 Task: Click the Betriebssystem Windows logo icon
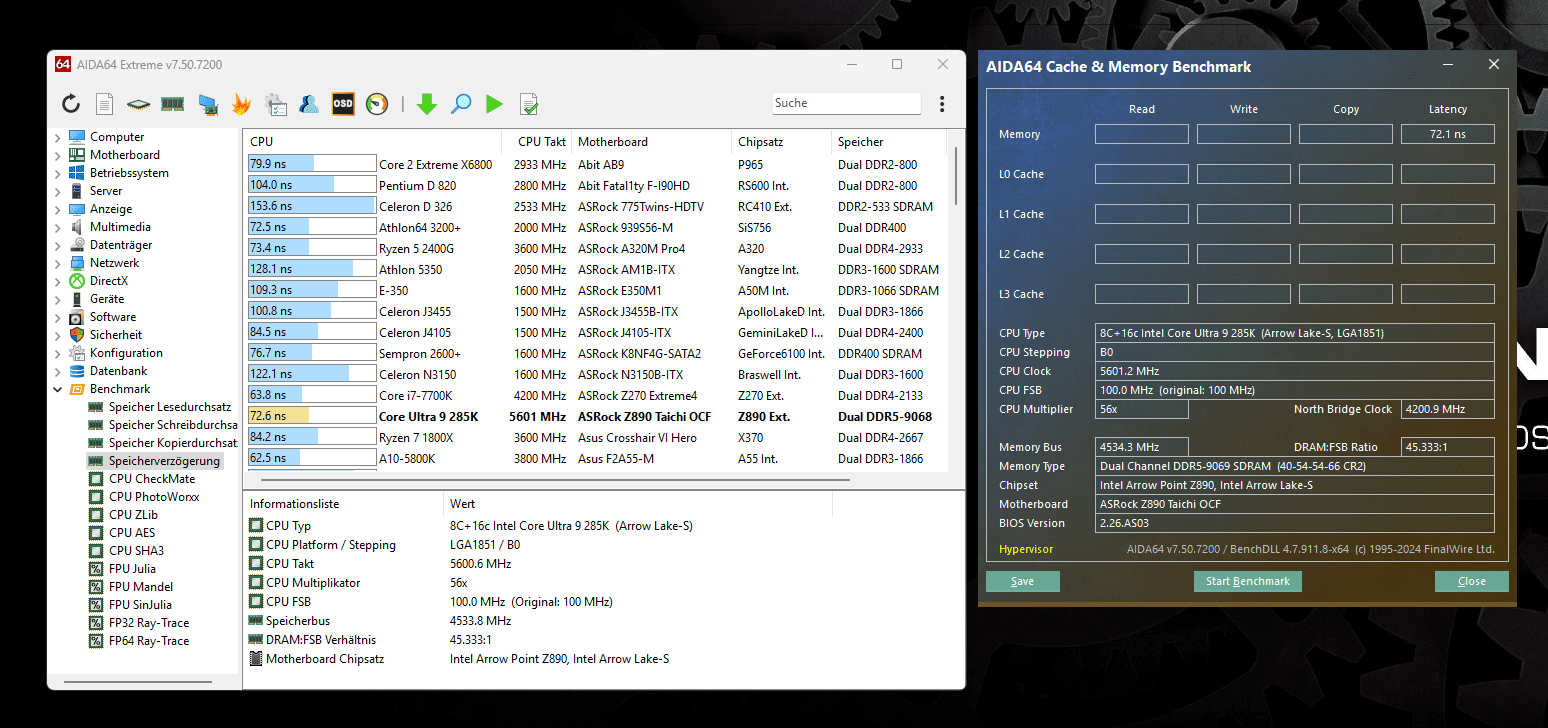point(77,173)
